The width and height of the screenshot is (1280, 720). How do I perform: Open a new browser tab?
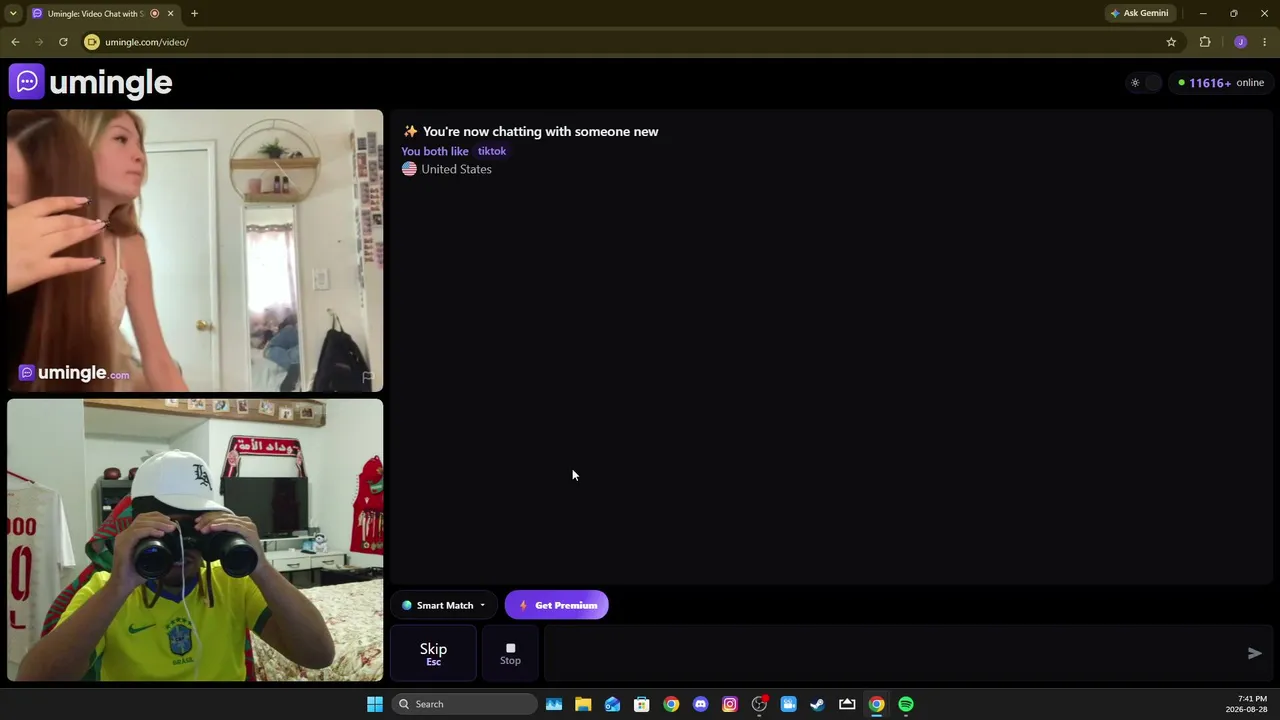(x=194, y=13)
